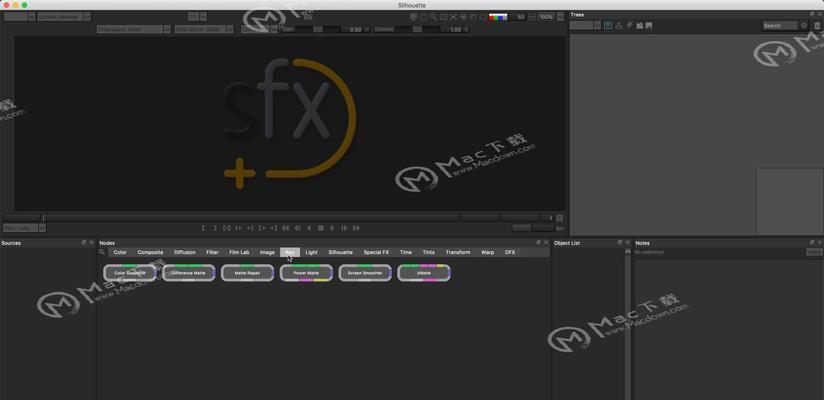Choose the Power Matte node
The image size is (824, 400).
click(306, 273)
